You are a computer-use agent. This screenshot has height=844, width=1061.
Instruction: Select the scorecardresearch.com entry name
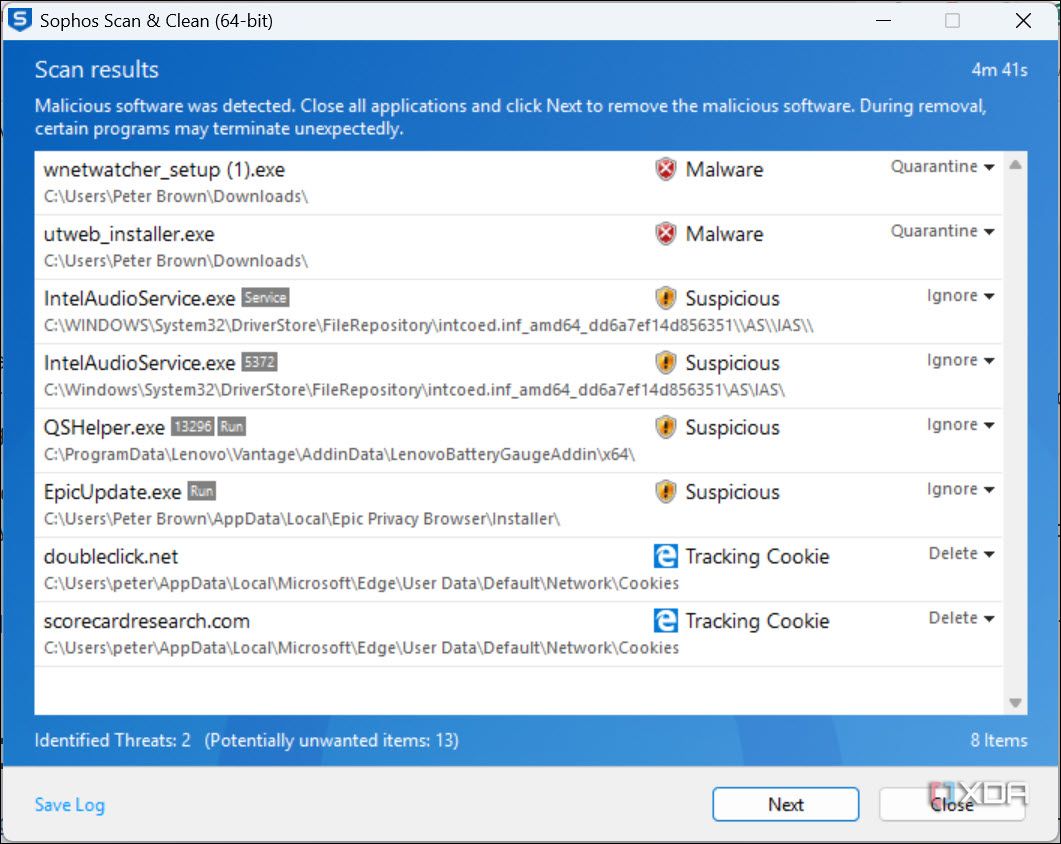[147, 621]
